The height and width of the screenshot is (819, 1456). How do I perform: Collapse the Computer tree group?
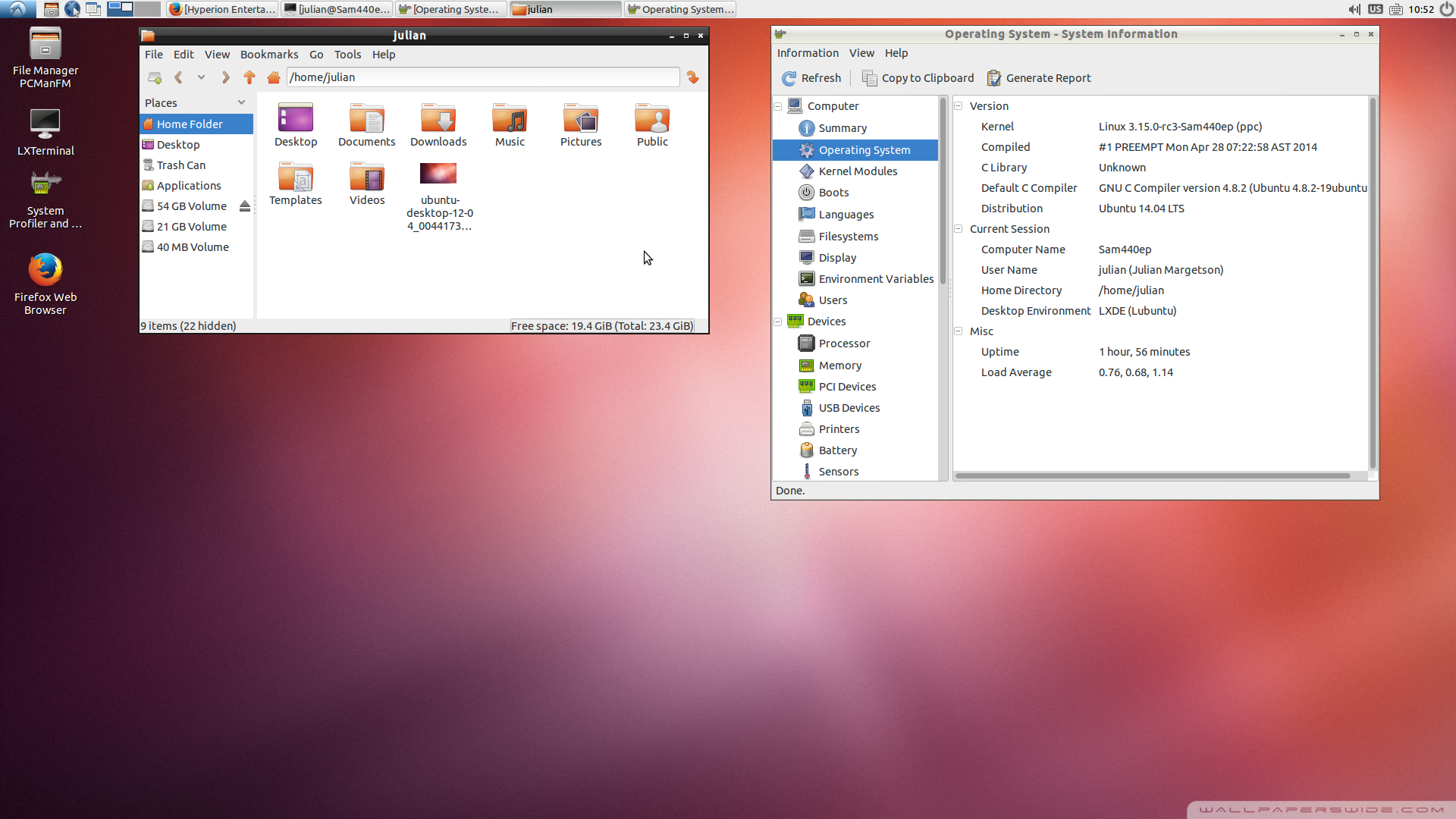click(x=778, y=106)
